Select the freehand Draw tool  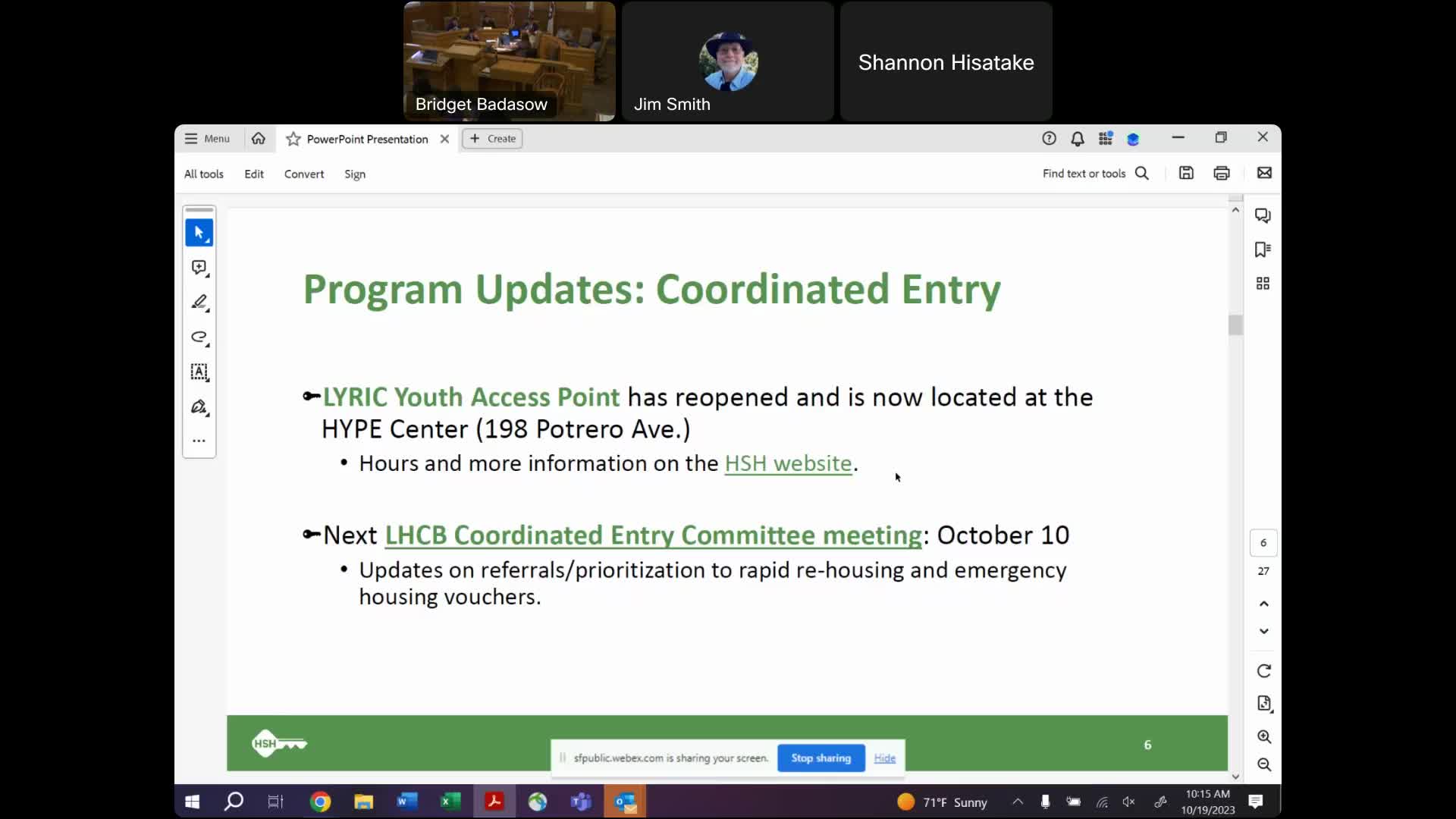[199, 337]
